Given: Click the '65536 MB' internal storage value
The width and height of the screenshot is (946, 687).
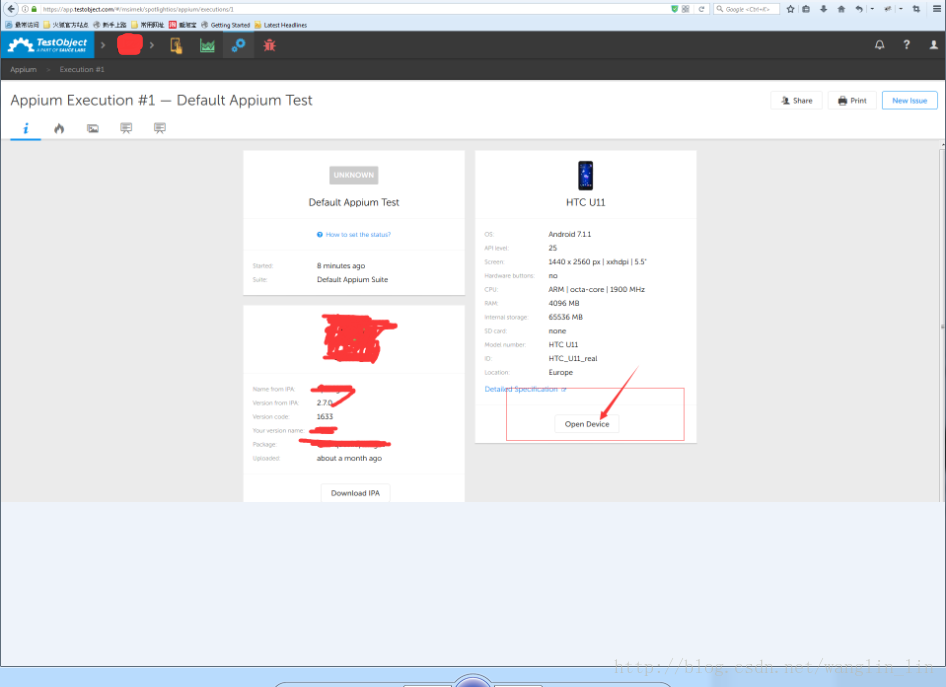Looking at the screenshot, I should point(565,317).
